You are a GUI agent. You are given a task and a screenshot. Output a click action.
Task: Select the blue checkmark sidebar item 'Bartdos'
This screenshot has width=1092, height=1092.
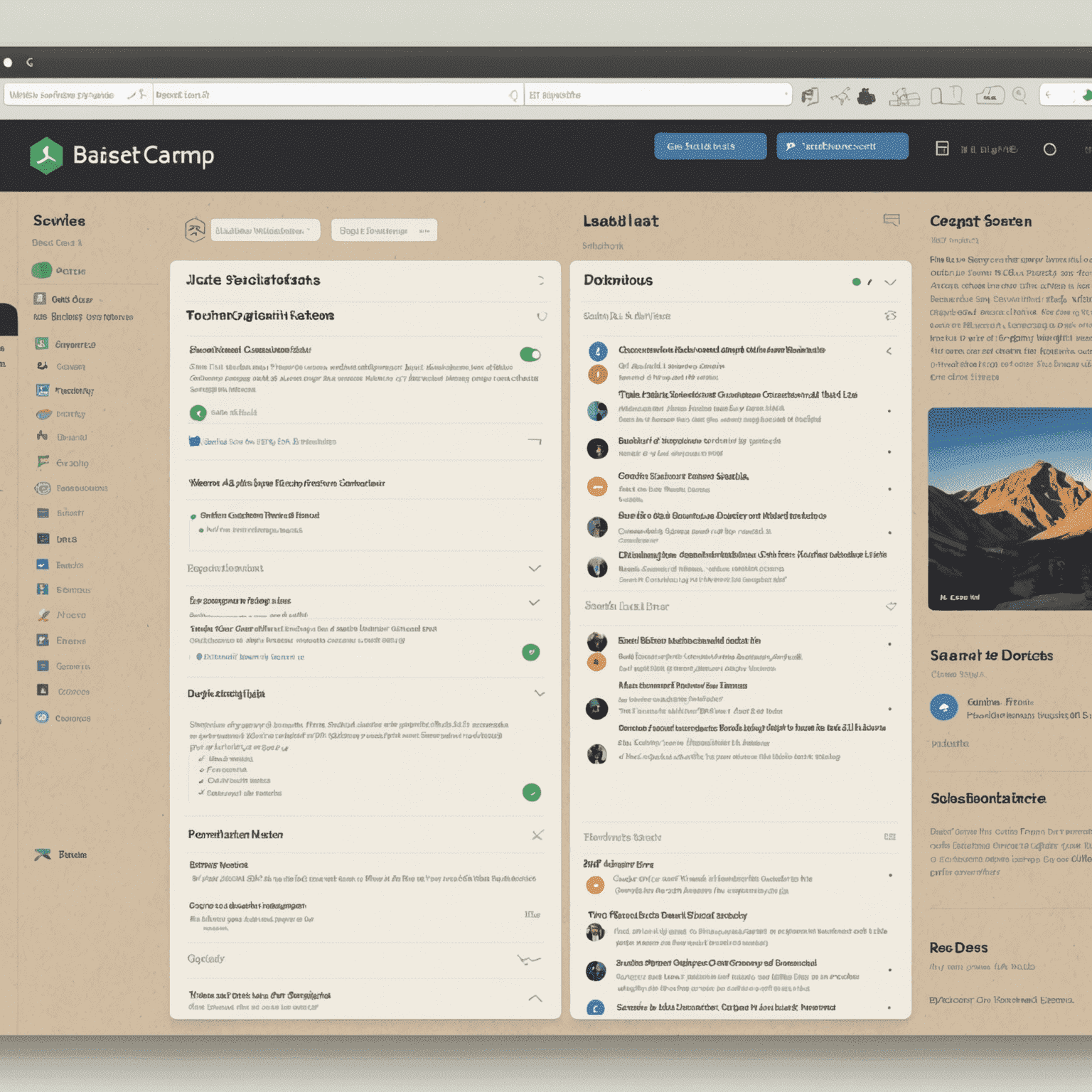pyautogui.click(x=60, y=564)
